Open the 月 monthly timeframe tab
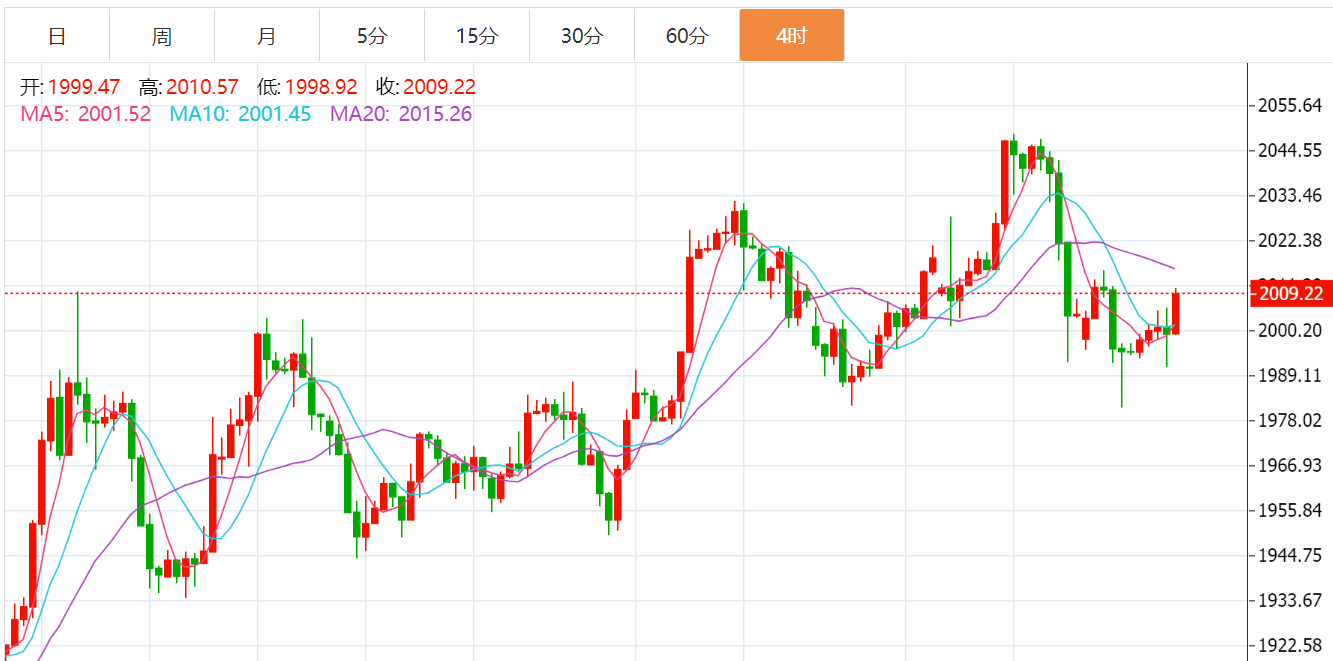 [x=267, y=36]
